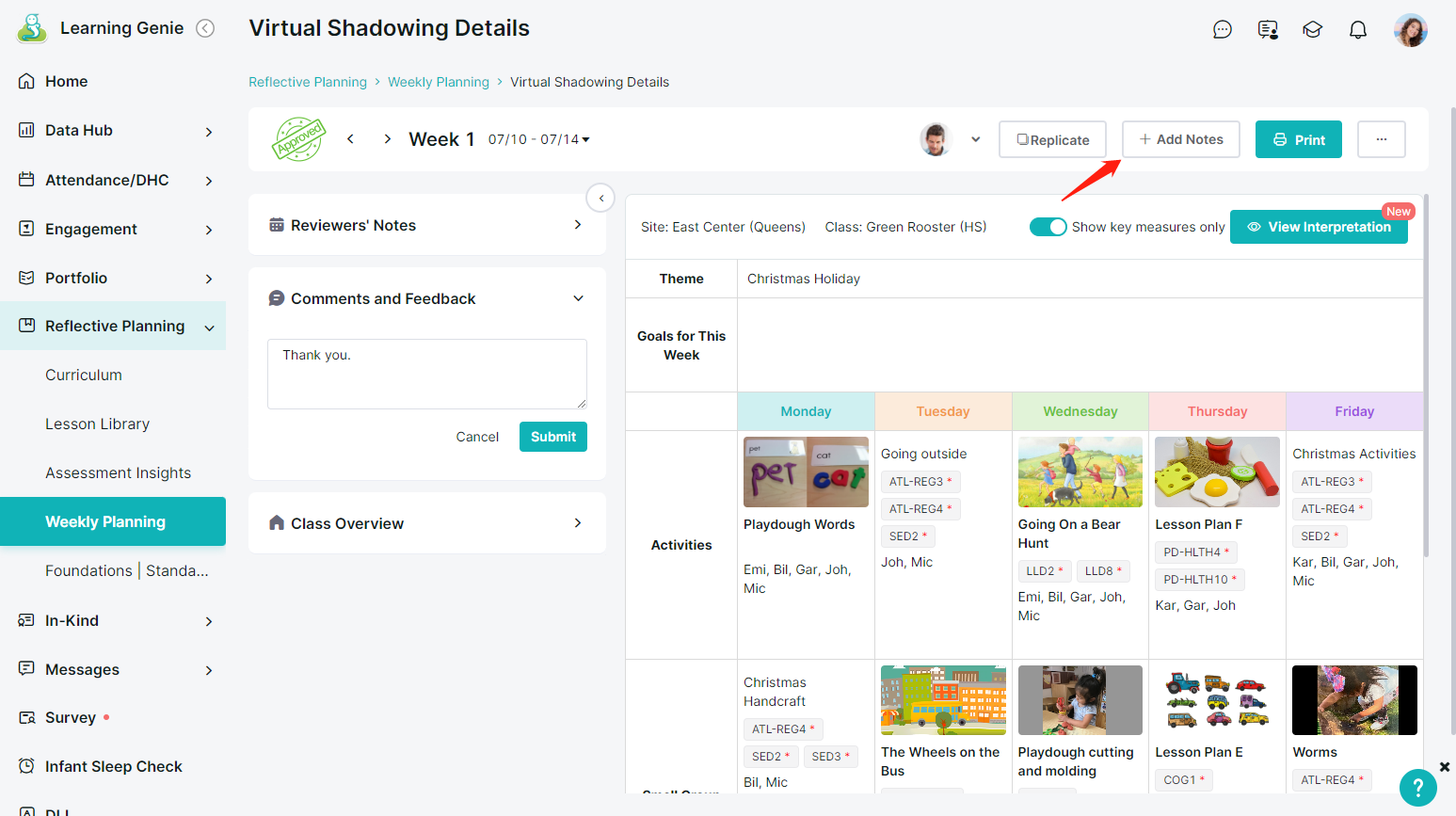
Task: Click the Replicate button
Action: point(1052,139)
